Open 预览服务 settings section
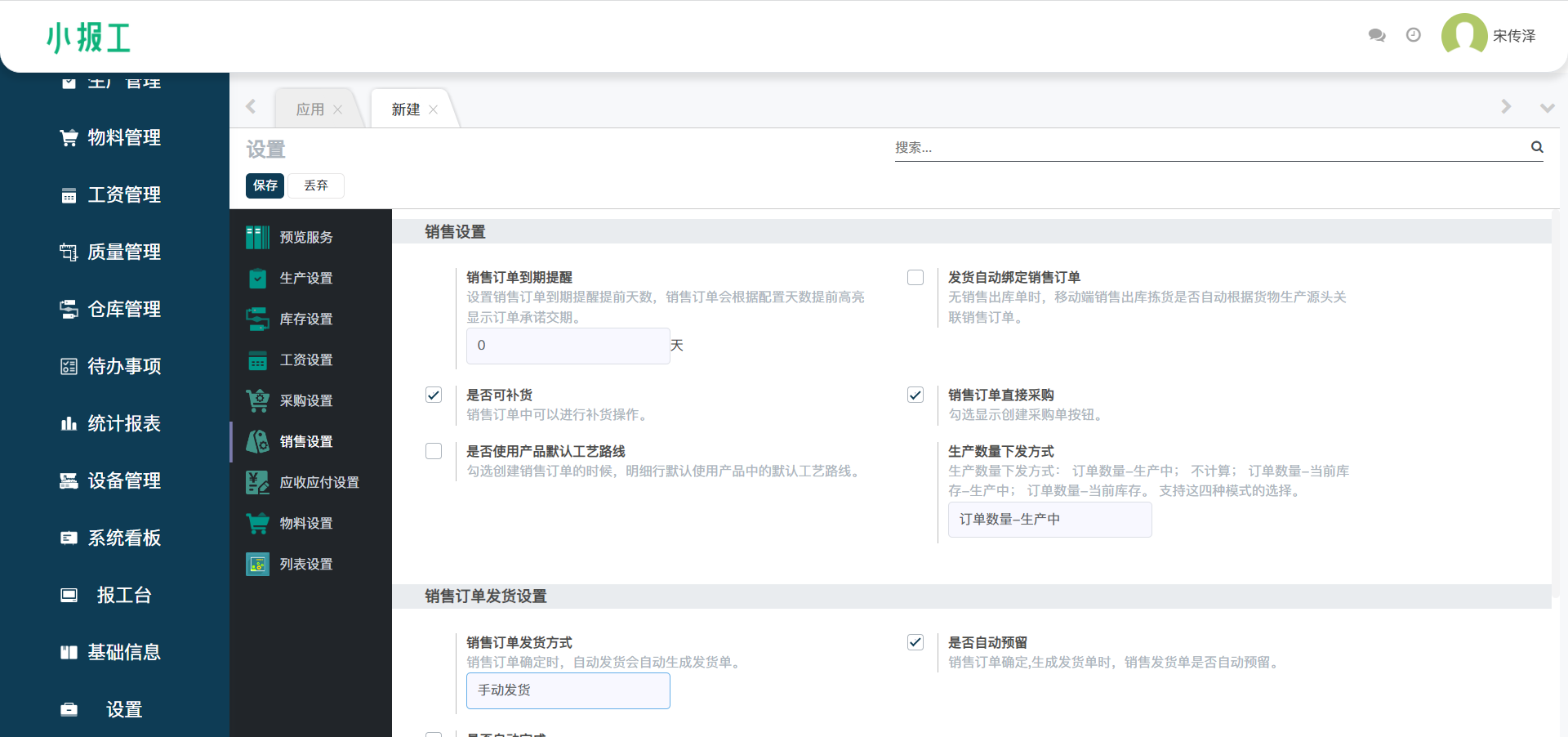 (305, 237)
